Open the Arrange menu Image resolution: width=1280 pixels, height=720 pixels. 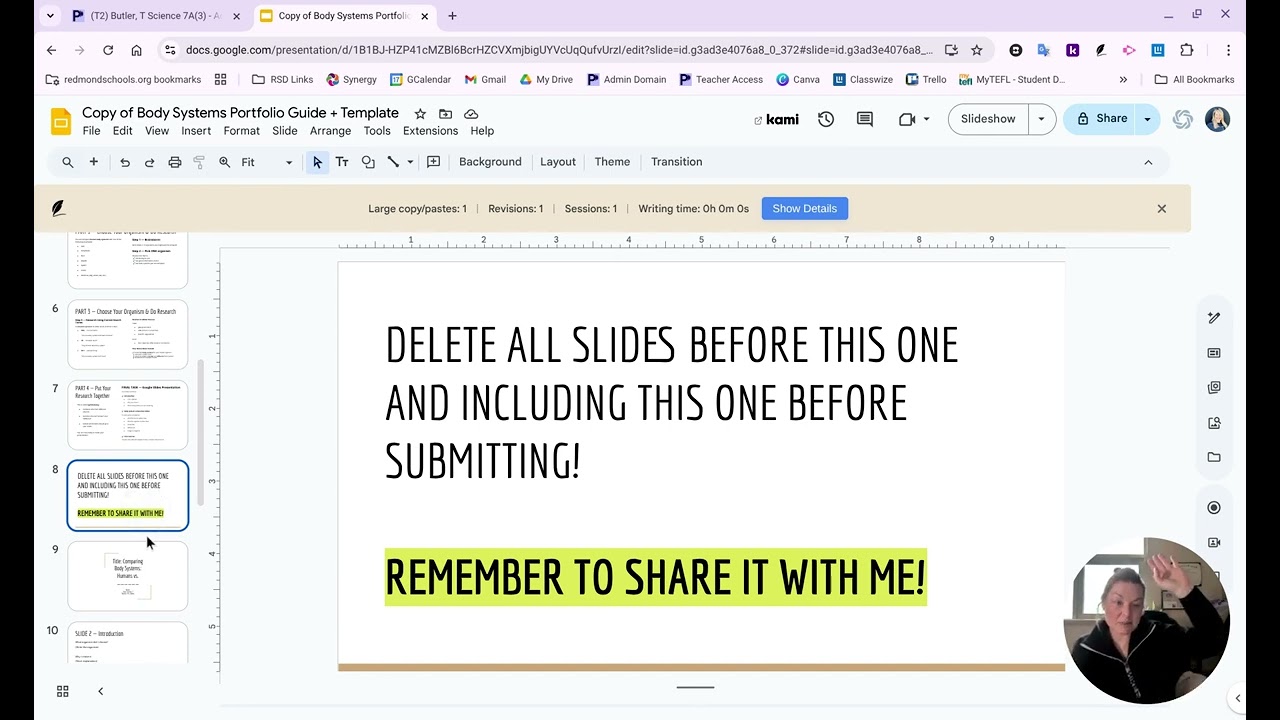click(330, 131)
